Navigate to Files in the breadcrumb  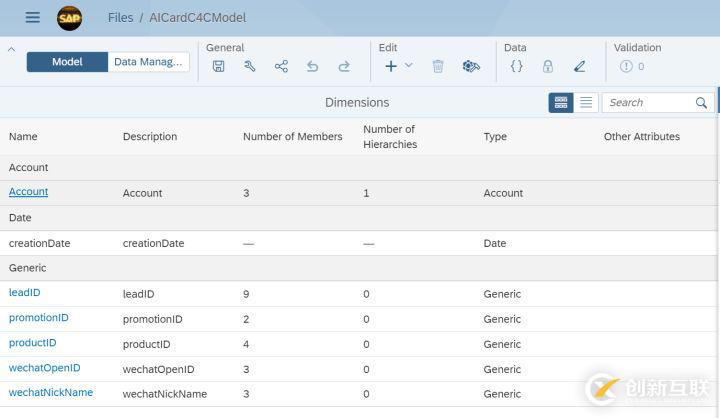click(x=120, y=18)
